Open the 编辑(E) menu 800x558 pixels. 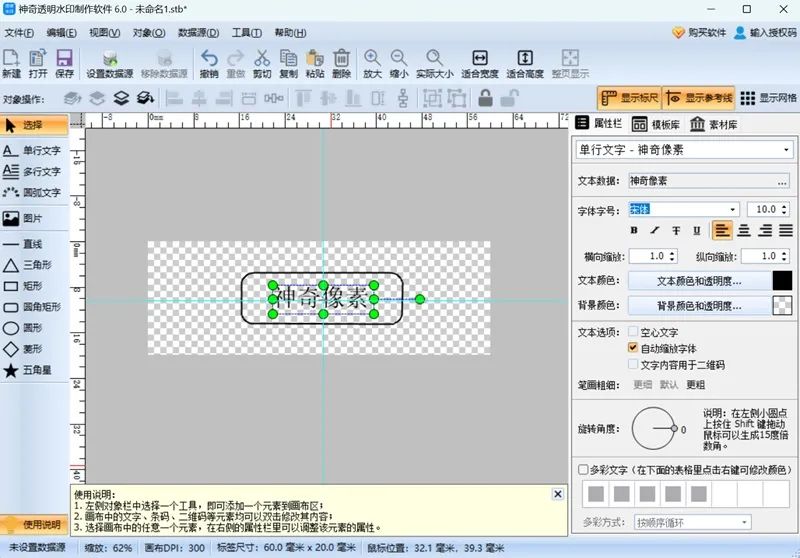point(61,33)
